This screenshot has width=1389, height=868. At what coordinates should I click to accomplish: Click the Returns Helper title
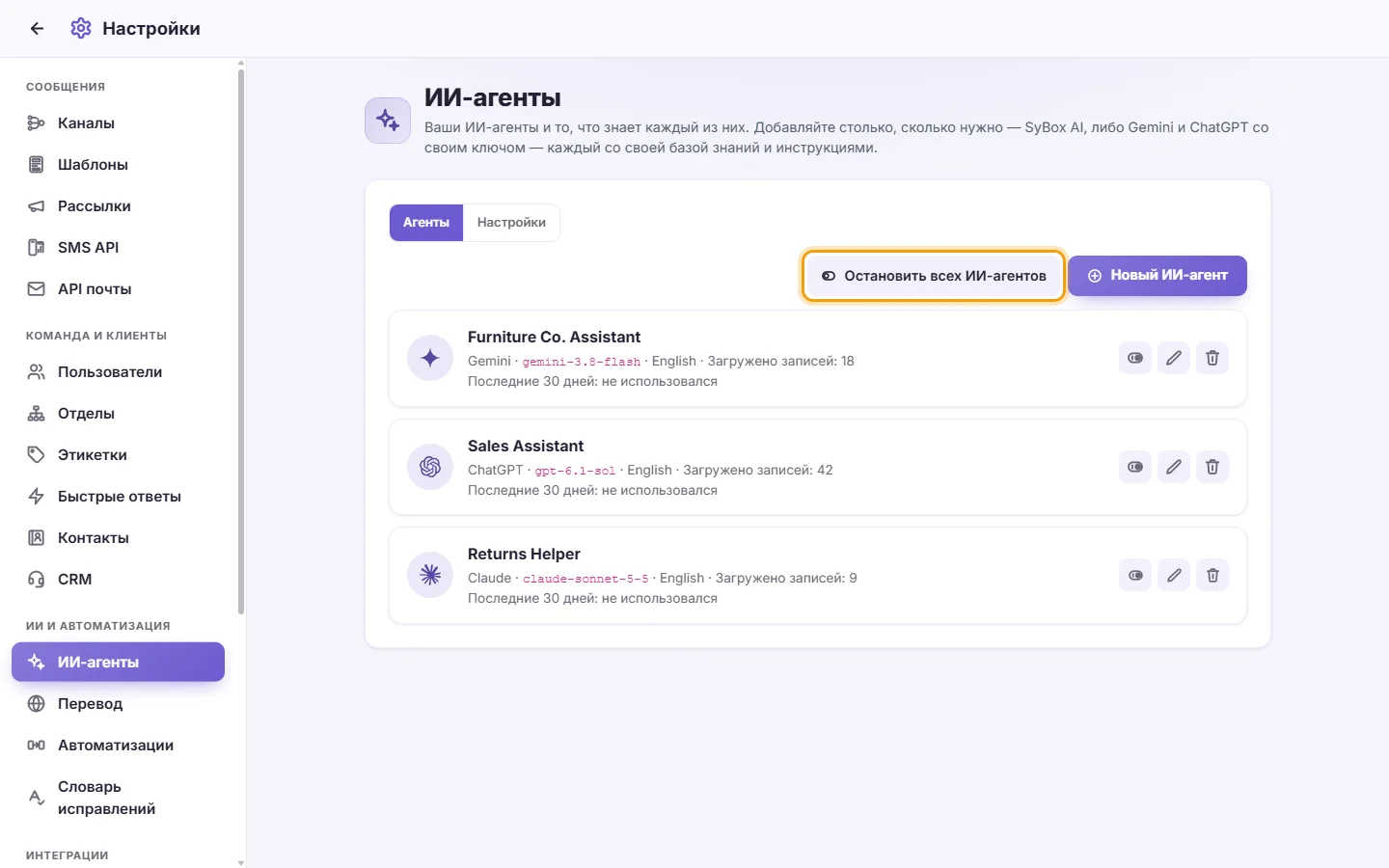[524, 554]
